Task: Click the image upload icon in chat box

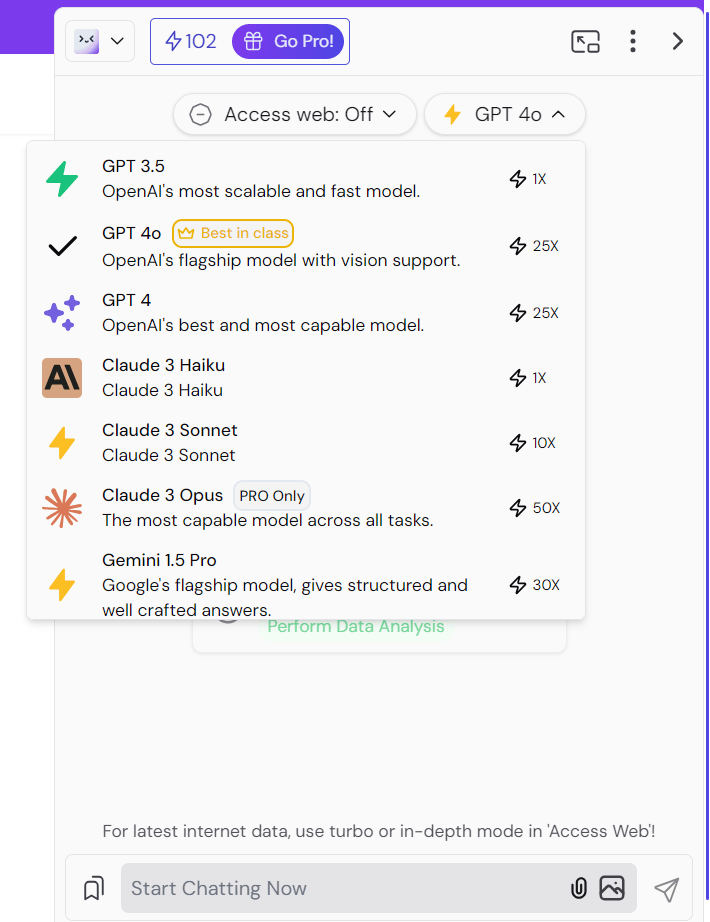Action: (611, 888)
